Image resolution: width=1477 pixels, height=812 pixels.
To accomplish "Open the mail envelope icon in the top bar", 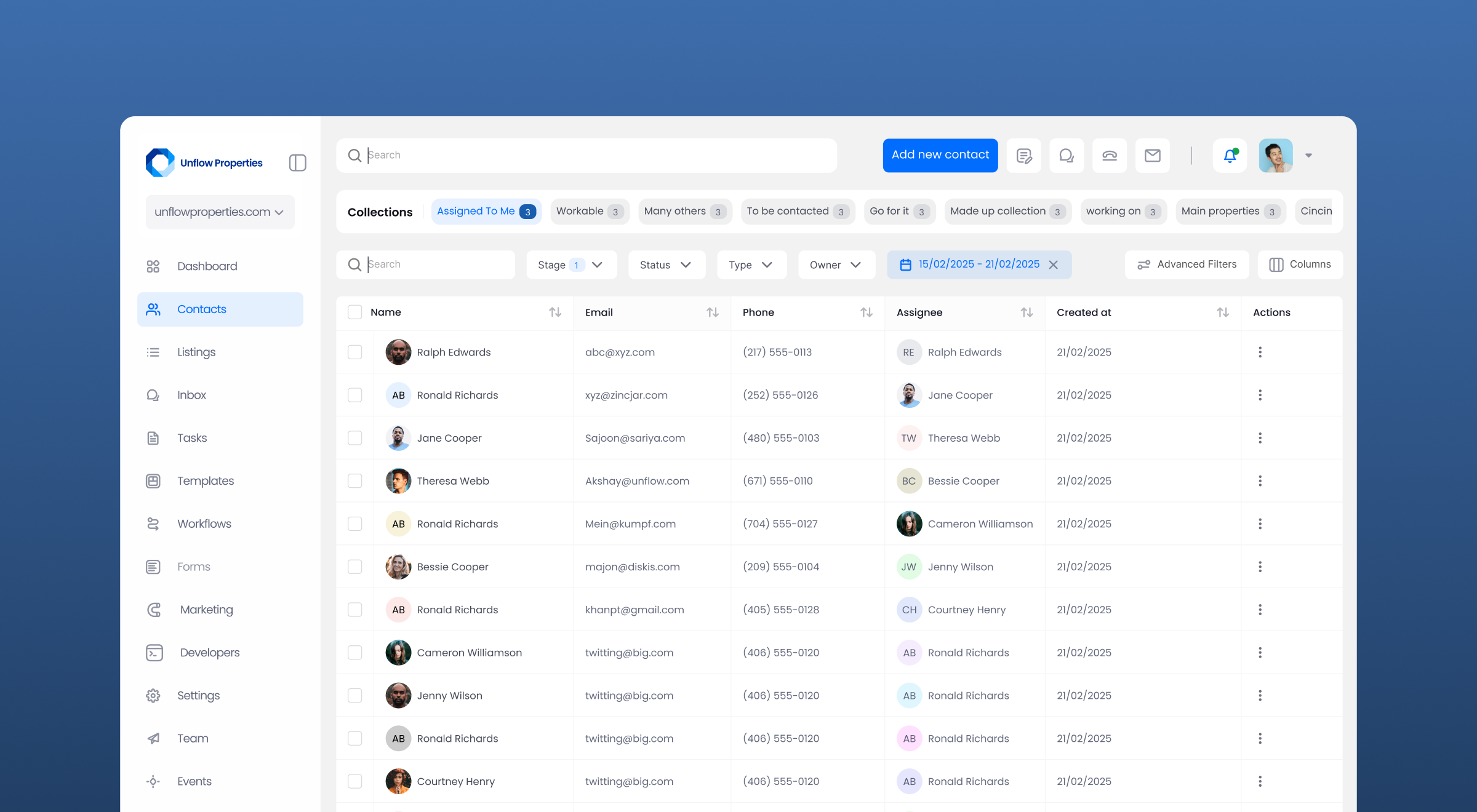I will [1153, 156].
